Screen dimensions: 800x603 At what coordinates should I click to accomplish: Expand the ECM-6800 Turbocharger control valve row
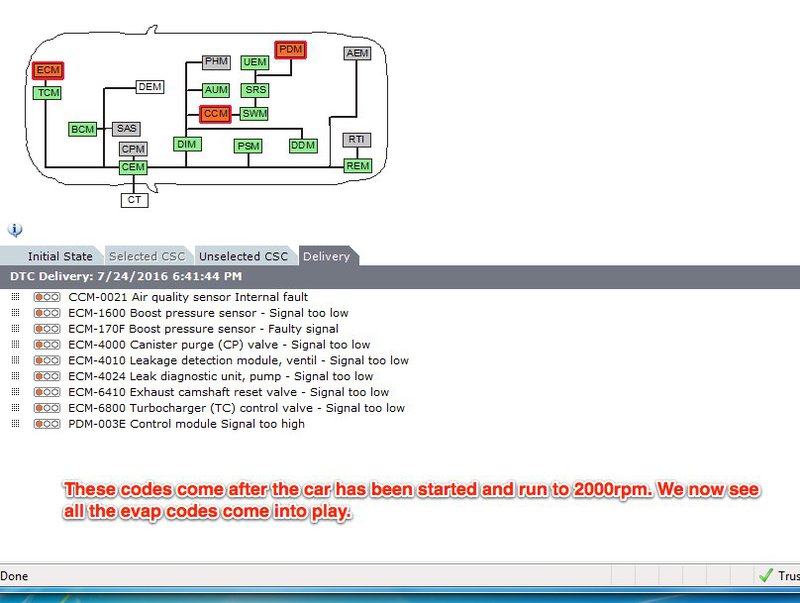[15, 408]
